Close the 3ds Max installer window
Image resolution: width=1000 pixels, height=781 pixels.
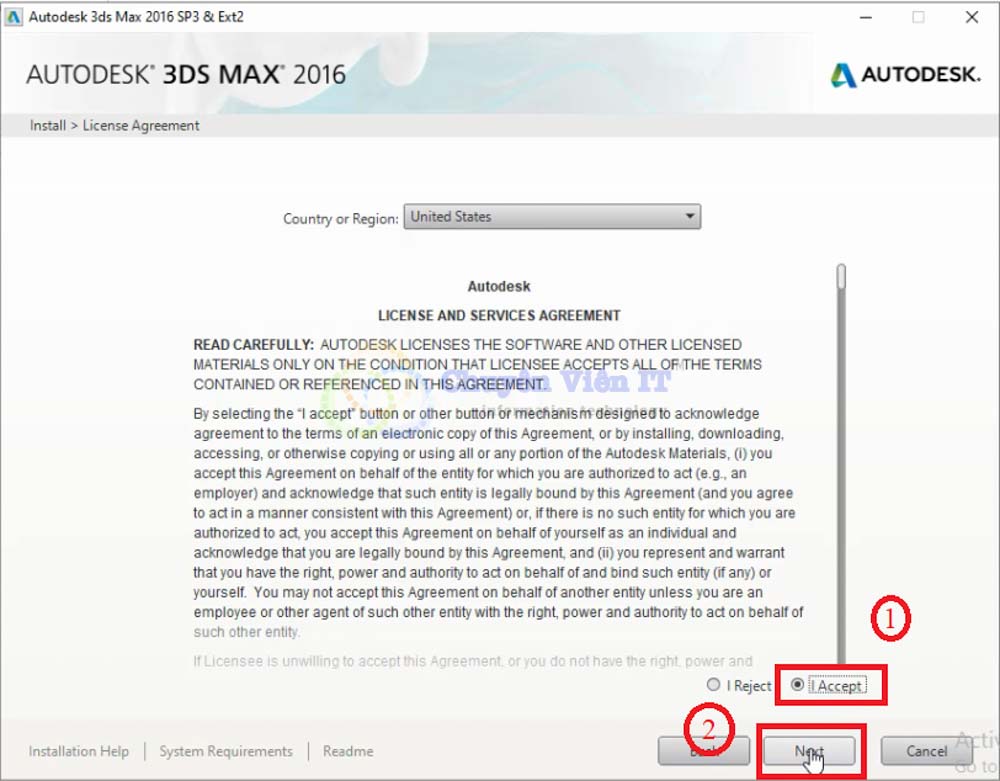[x=971, y=17]
